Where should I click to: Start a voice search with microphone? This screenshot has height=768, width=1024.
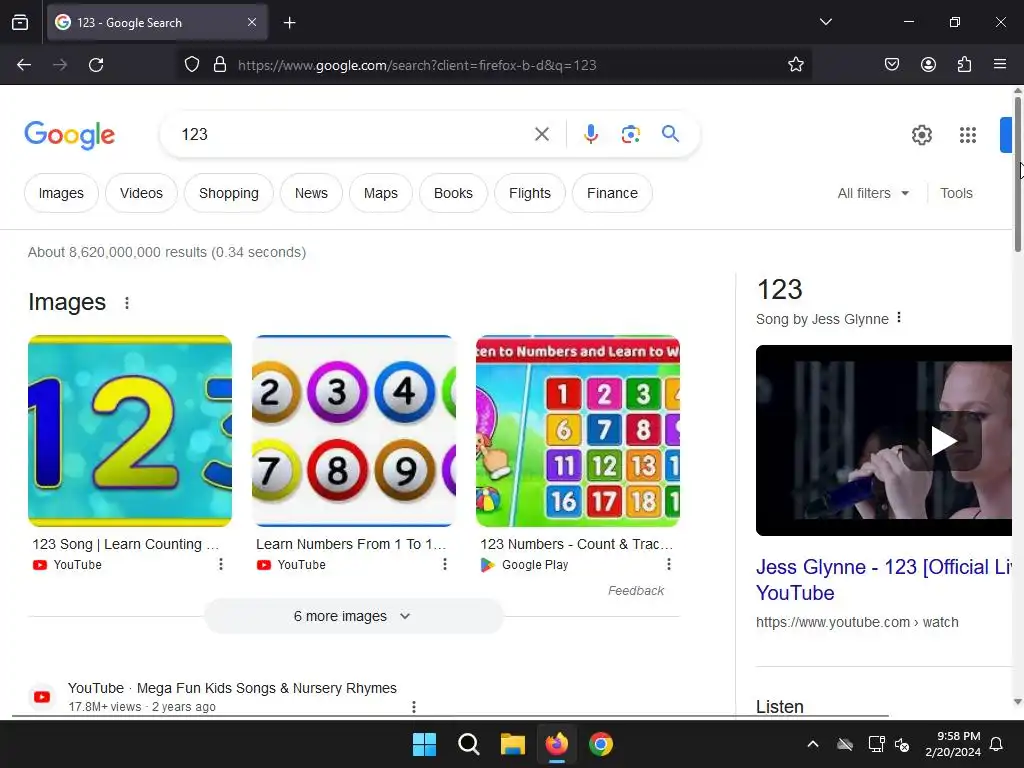(x=590, y=135)
